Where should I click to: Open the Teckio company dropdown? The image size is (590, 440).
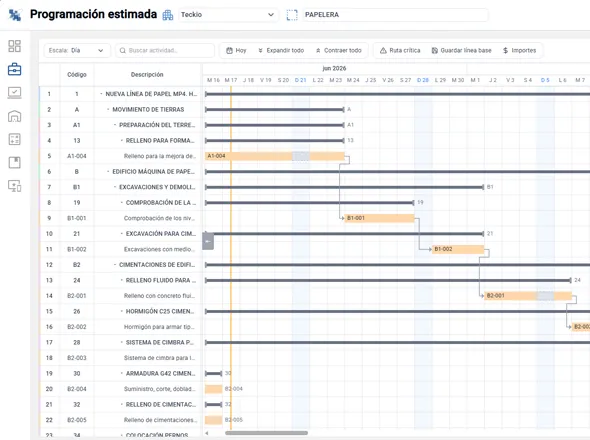[x=228, y=15]
